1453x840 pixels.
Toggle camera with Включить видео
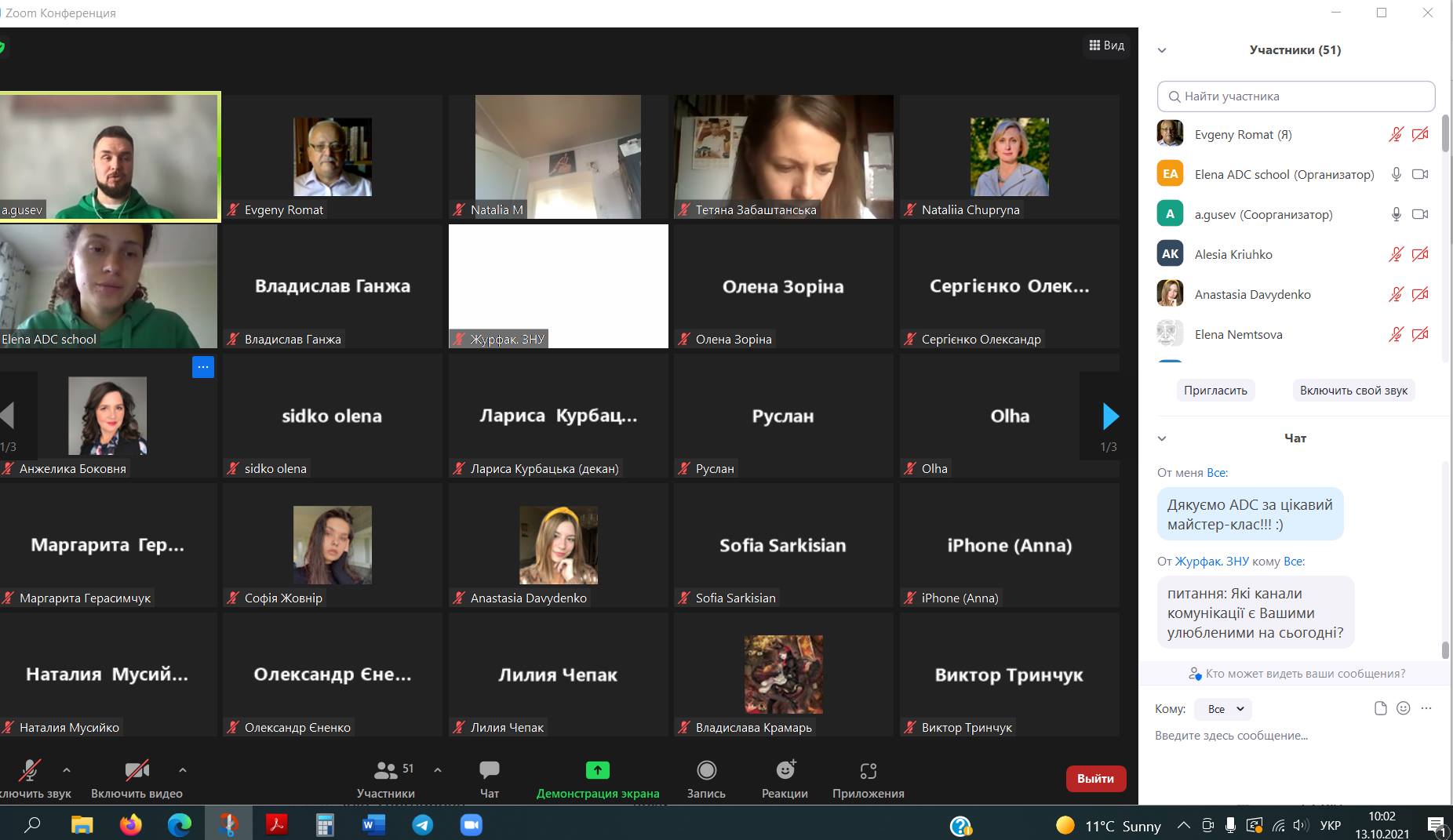(137, 771)
